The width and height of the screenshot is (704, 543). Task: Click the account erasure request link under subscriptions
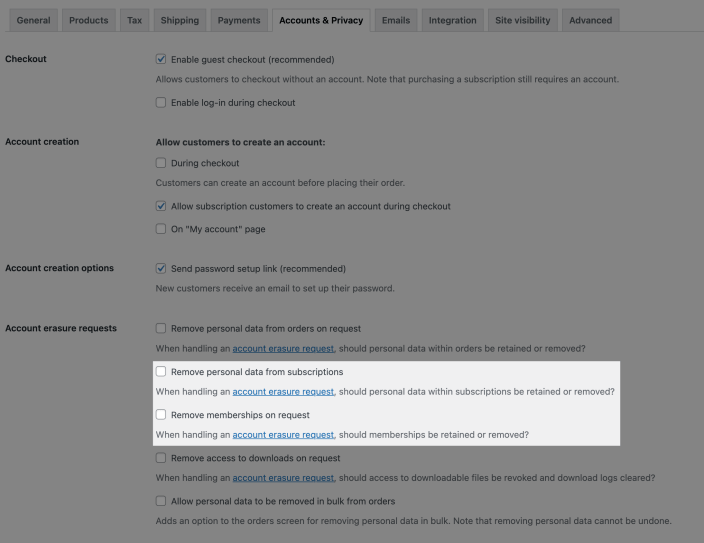coord(283,392)
